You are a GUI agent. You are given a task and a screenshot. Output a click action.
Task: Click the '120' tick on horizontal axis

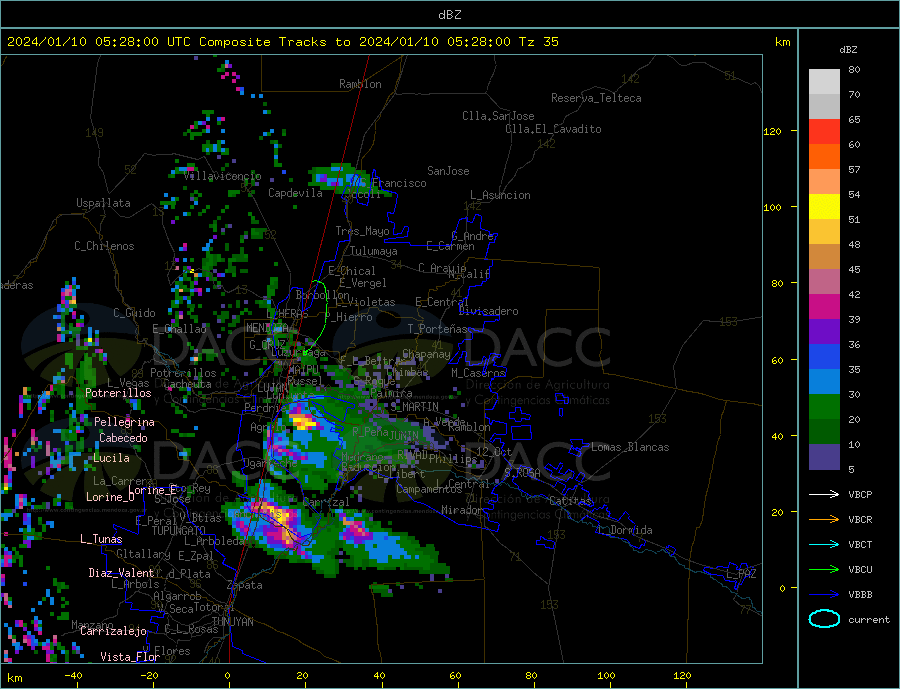click(x=682, y=676)
